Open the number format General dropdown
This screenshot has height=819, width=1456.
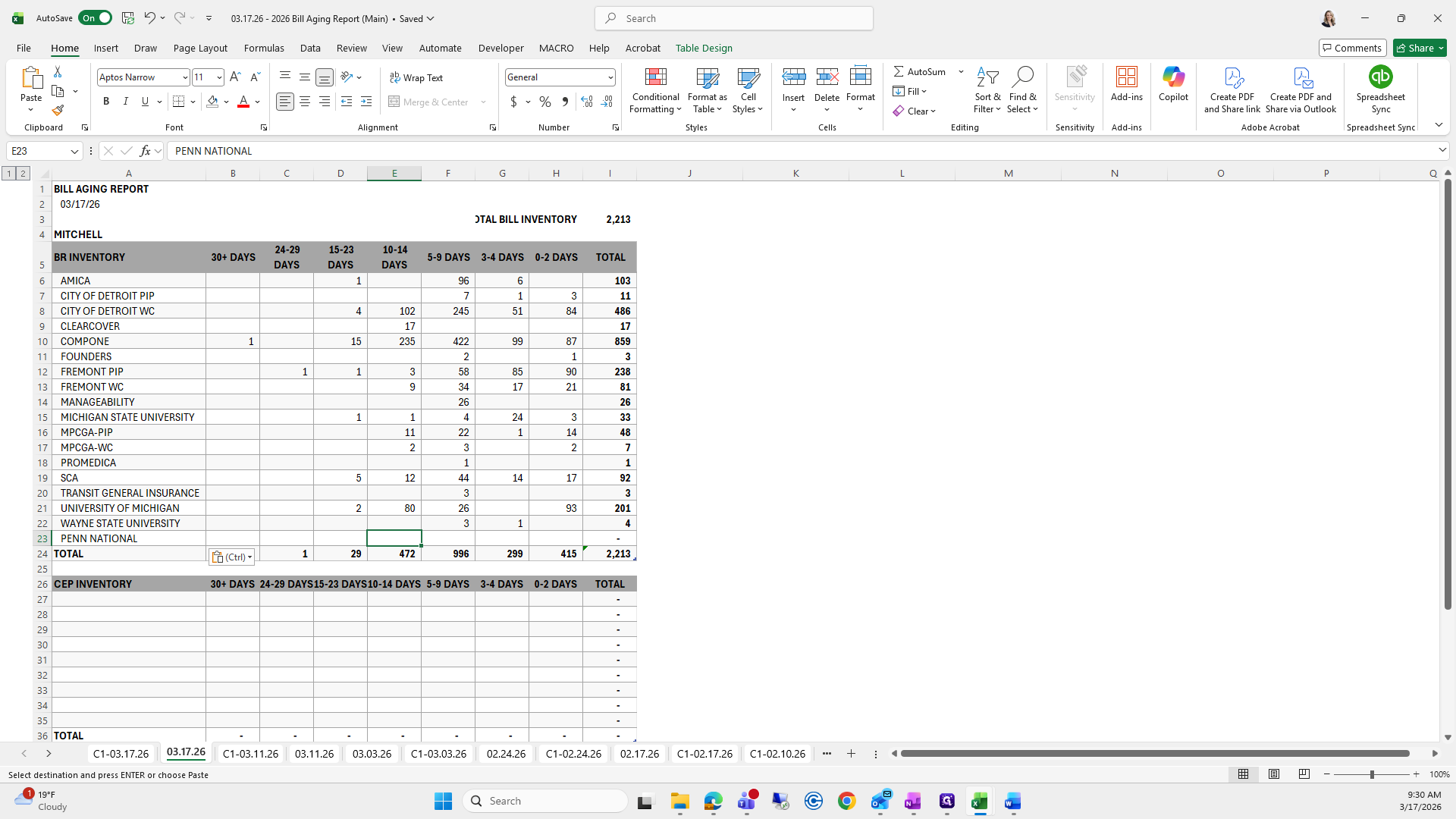pyautogui.click(x=610, y=77)
